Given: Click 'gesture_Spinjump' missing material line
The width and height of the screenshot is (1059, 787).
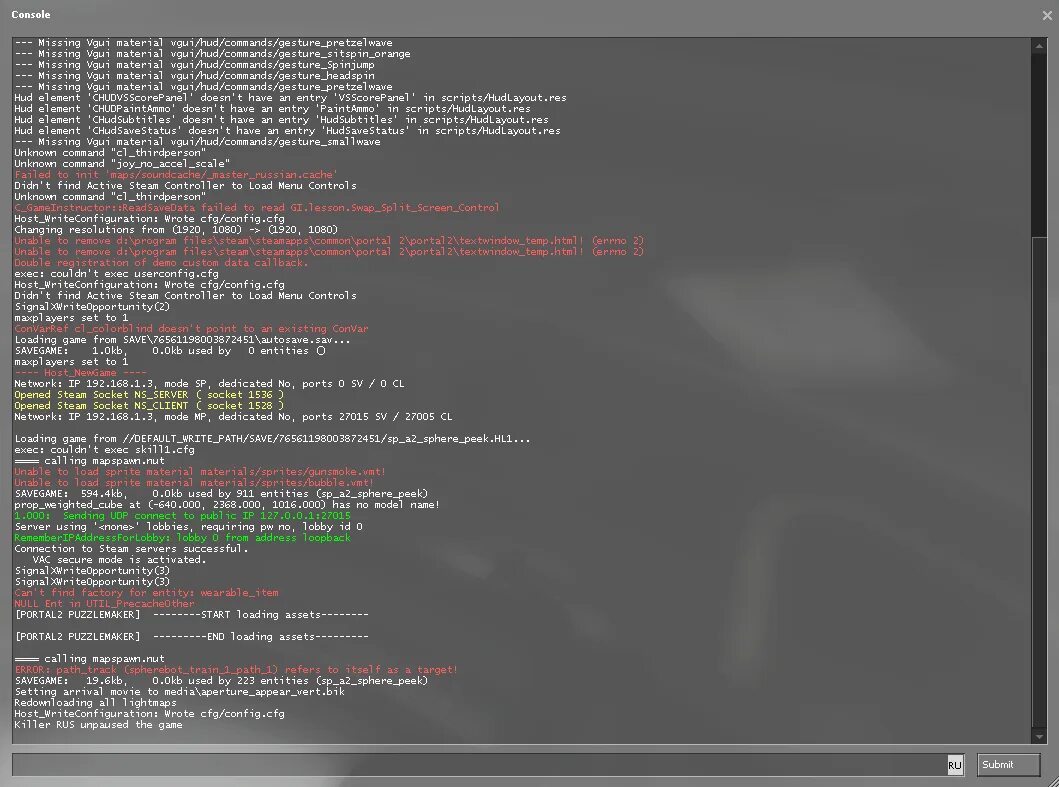Looking at the screenshot, I should click(195, 64).
